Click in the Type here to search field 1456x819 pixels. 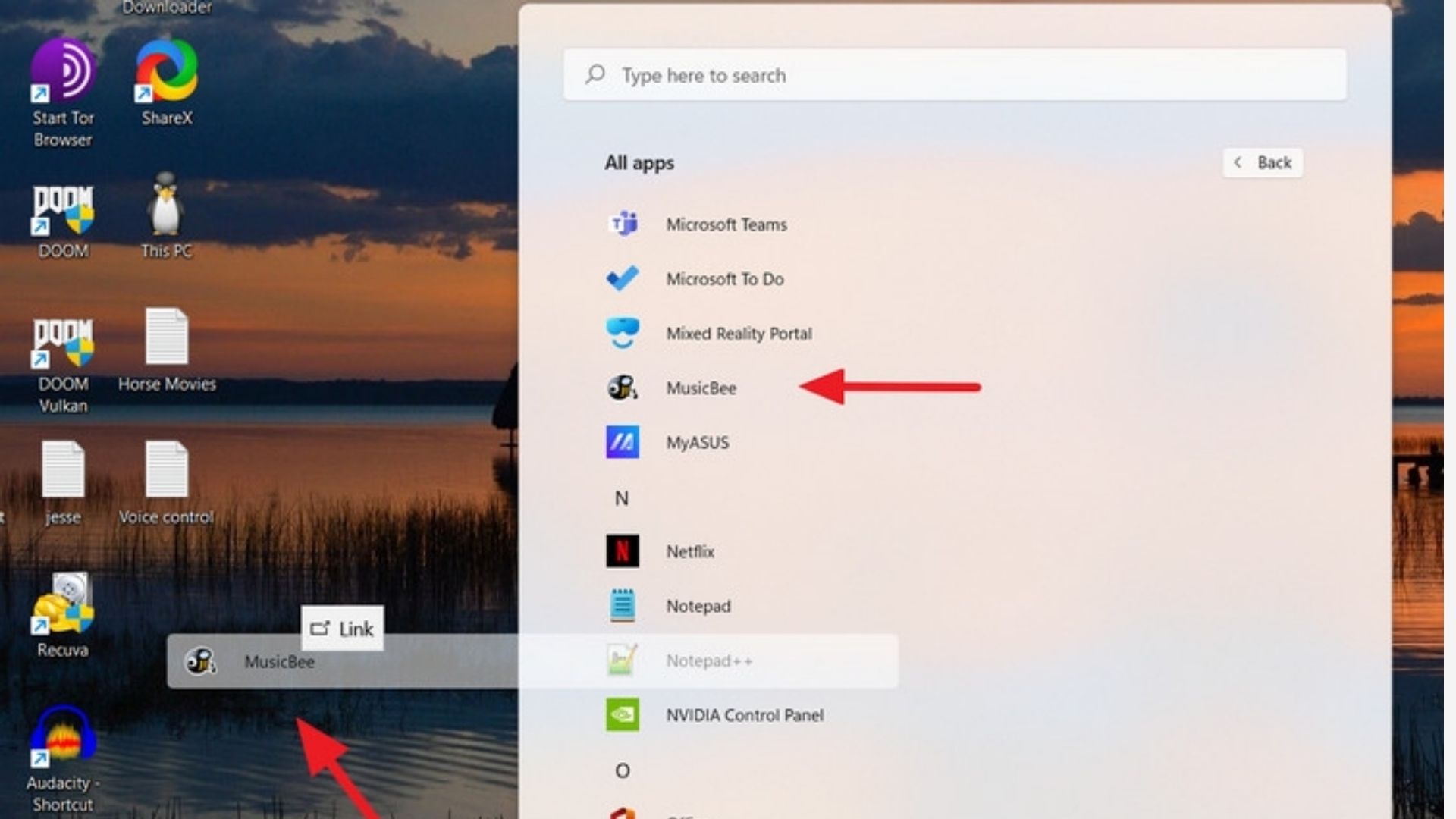click(x=955, y=74)
